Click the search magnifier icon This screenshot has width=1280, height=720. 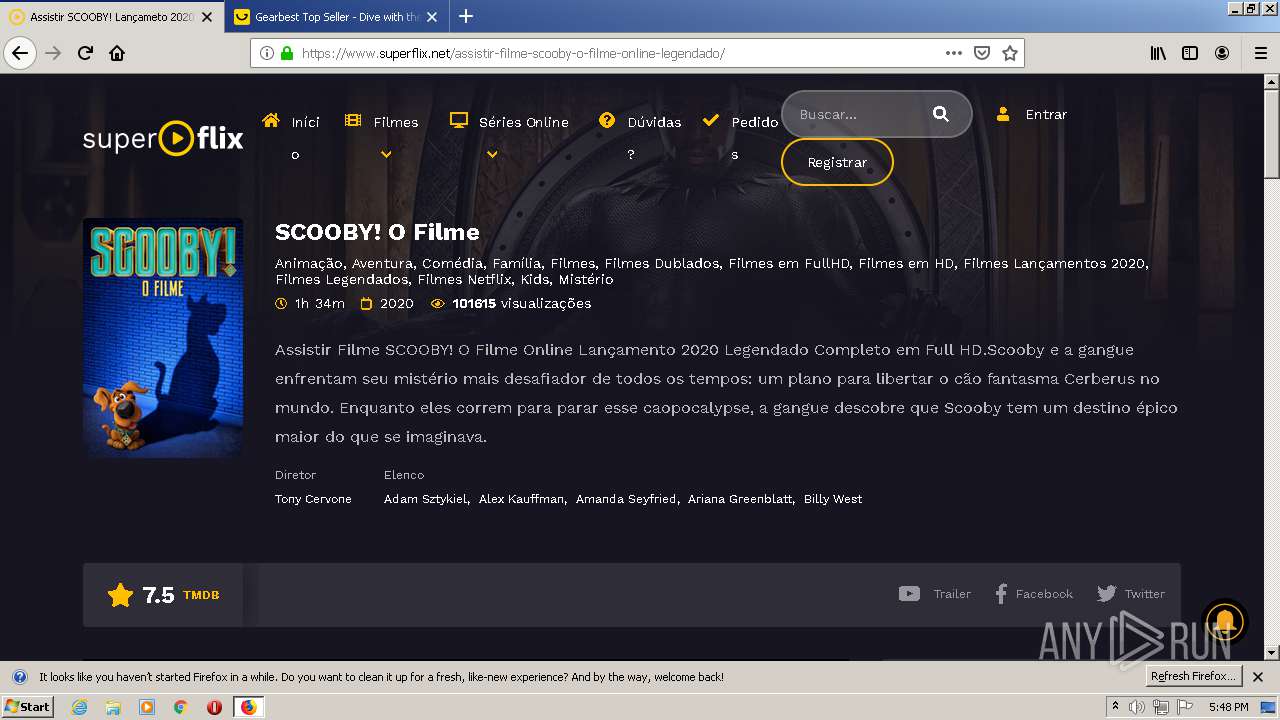coord(941,114)
